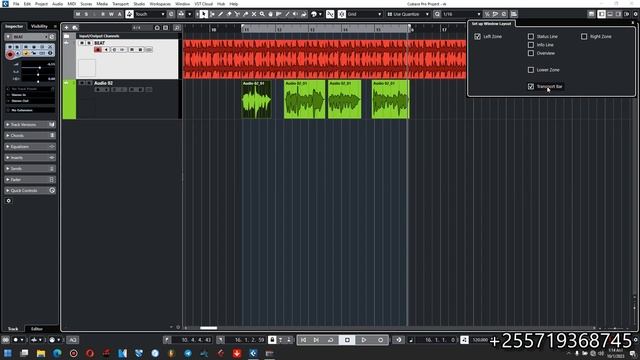Open the Touch automation mode dropdown

coord(150,14)
